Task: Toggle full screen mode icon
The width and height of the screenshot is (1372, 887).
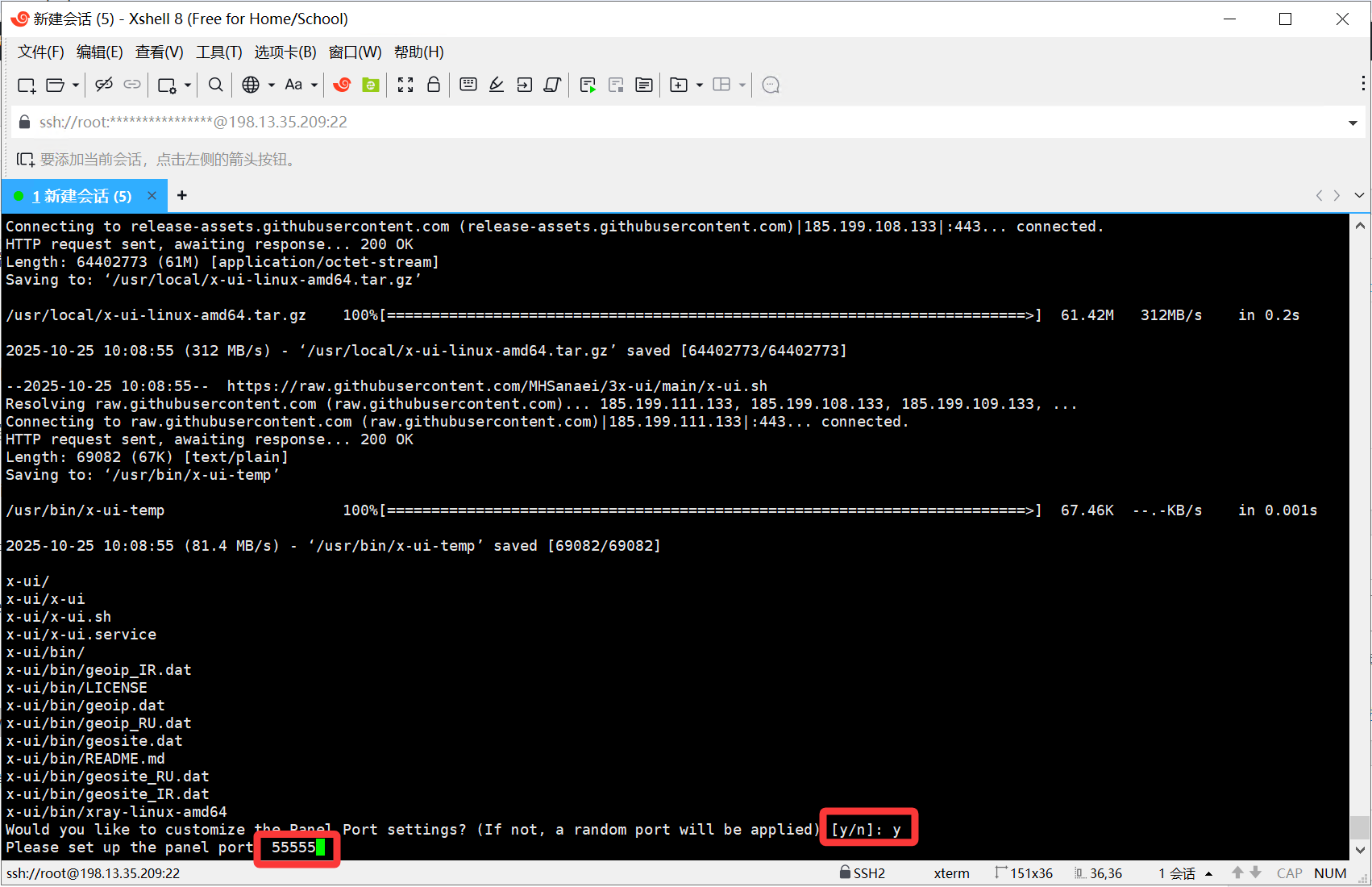Action: [405, 85]
